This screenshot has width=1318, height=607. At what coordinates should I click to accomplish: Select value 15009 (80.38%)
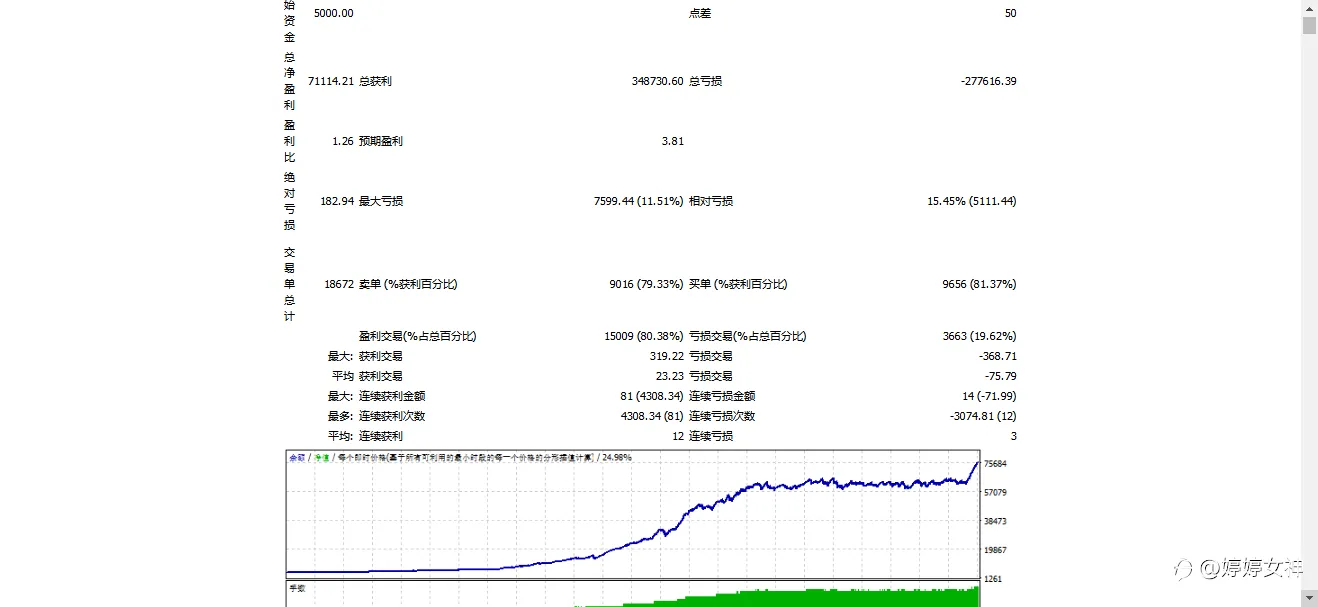(643, 336)
